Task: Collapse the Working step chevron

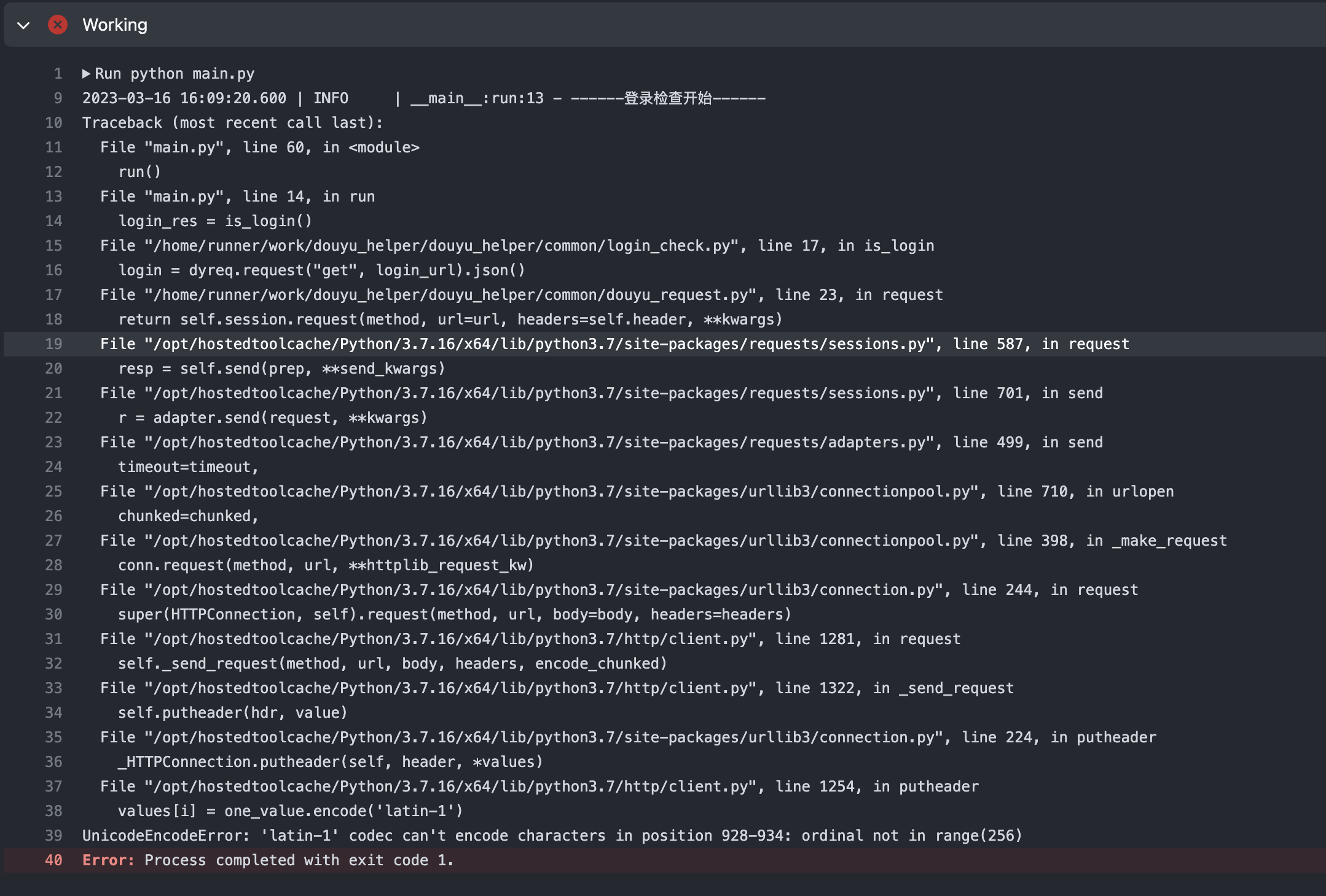Action: pos(23,25)
